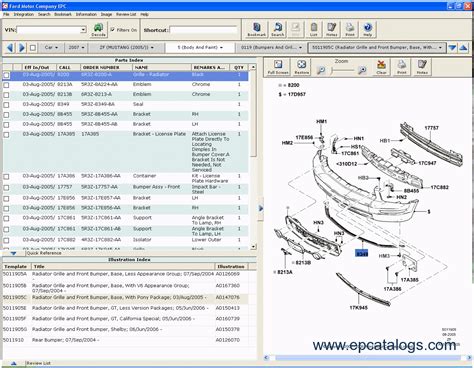Check the 8349 Seal row checkbox

pyautogui.click(x=6, y=105)
